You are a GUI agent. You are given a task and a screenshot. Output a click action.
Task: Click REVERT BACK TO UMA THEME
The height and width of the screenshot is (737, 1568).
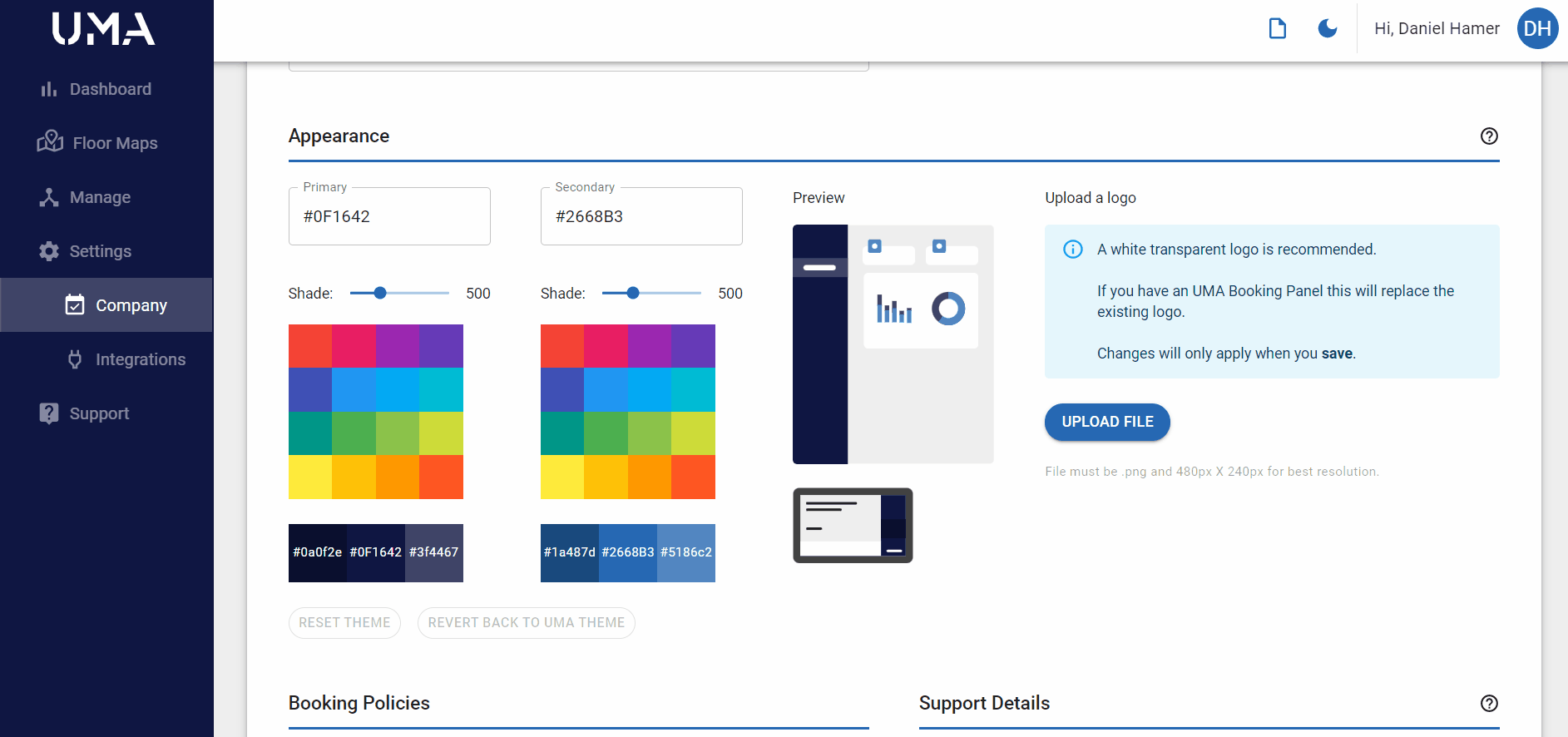(526, 623)
